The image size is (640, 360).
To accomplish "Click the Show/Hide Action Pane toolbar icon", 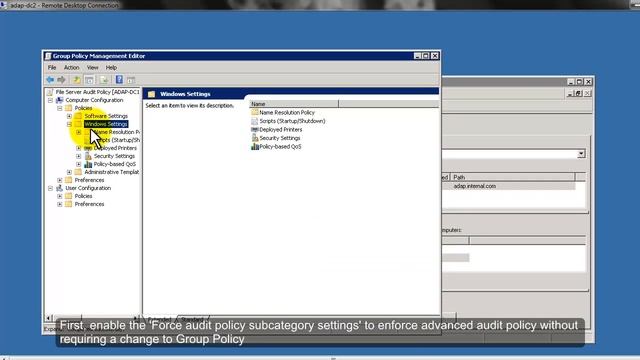I will (x=131, y=80).
